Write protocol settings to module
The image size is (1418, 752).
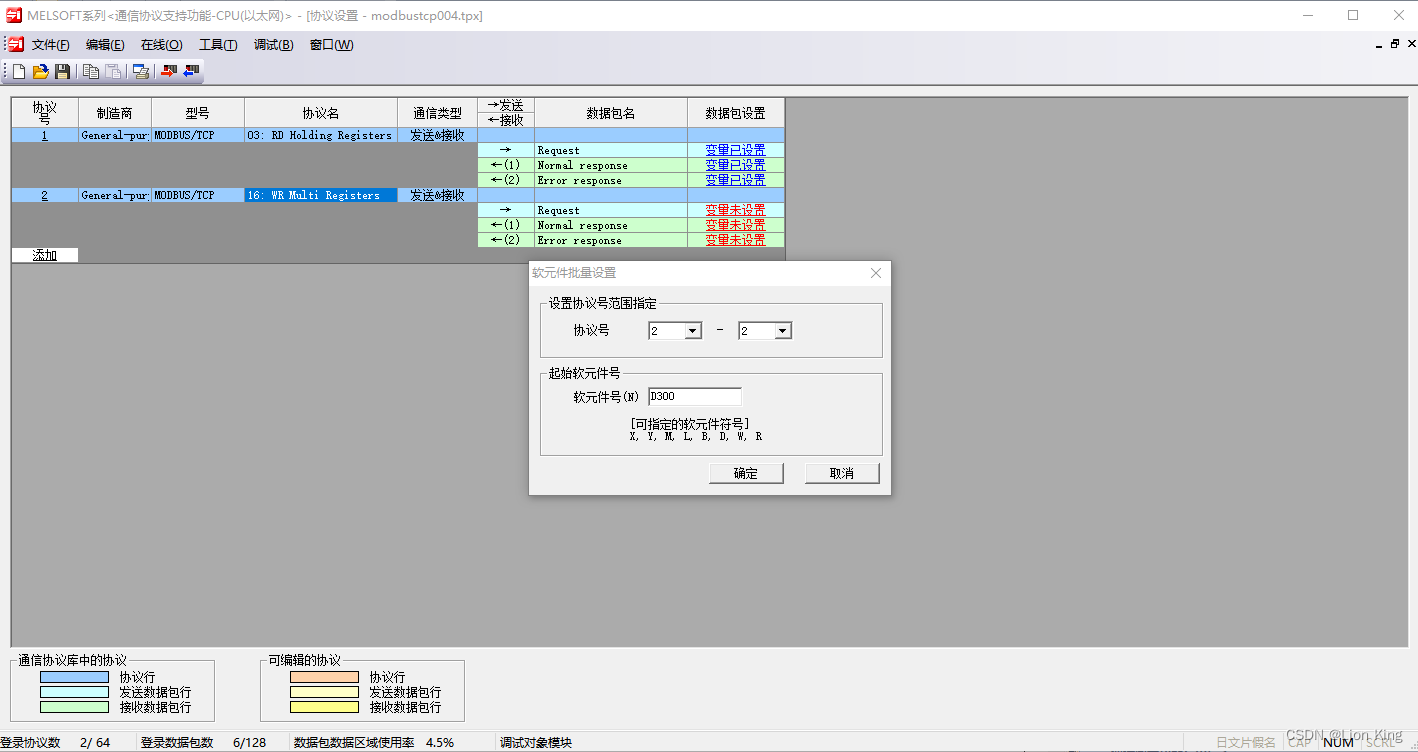click(169, 71)
